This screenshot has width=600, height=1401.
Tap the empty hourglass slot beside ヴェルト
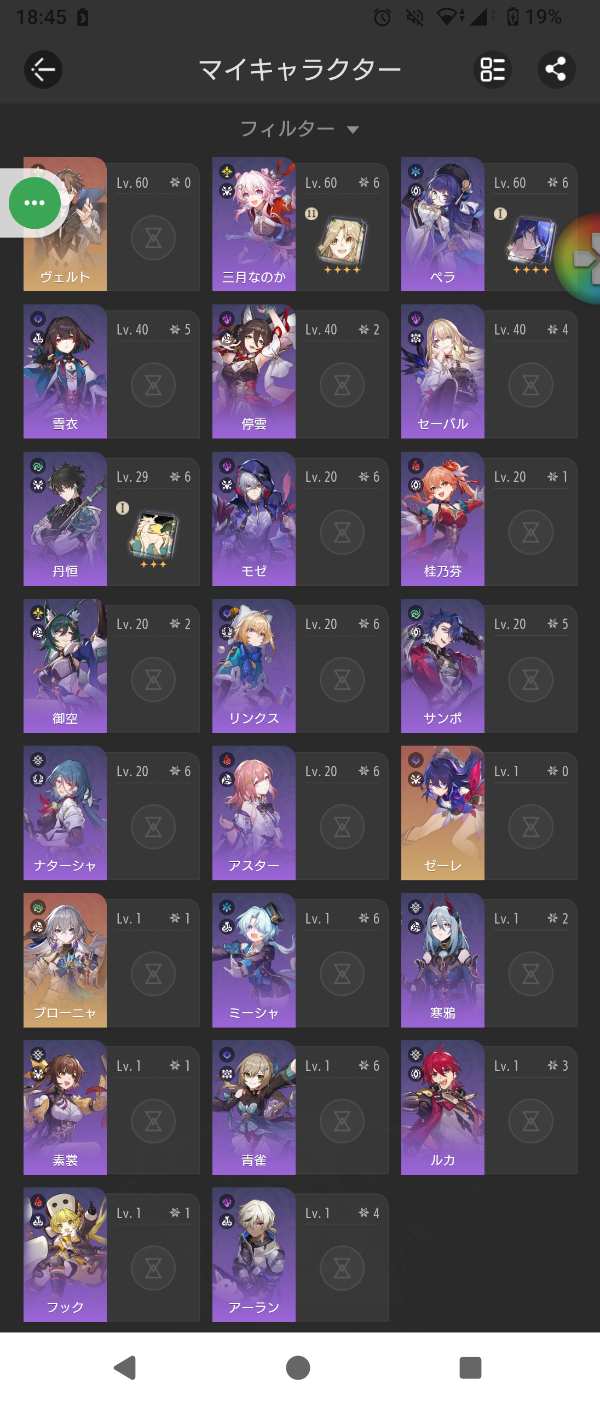pos(153,238)
